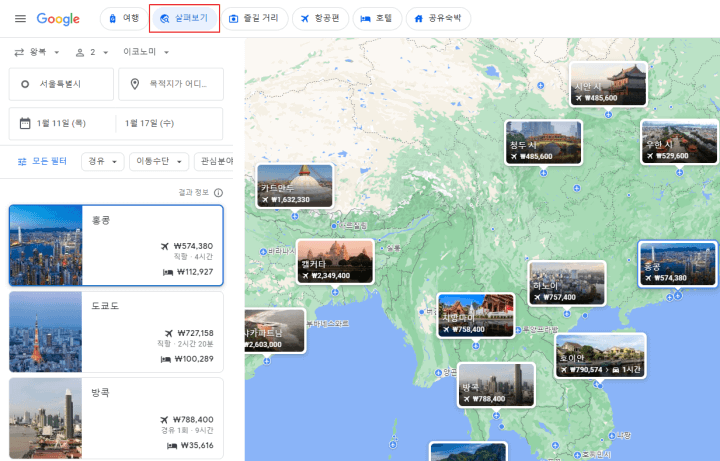Expand the 이코노미 seat class dropdown
Screen dimensions: 720x461
click(146, 52)
